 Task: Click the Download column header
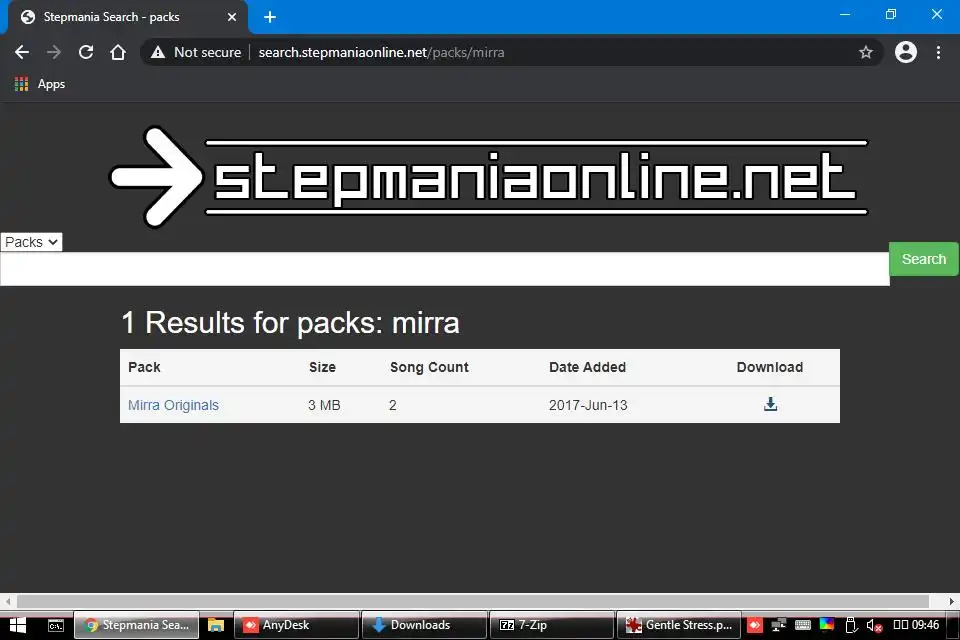770,367
